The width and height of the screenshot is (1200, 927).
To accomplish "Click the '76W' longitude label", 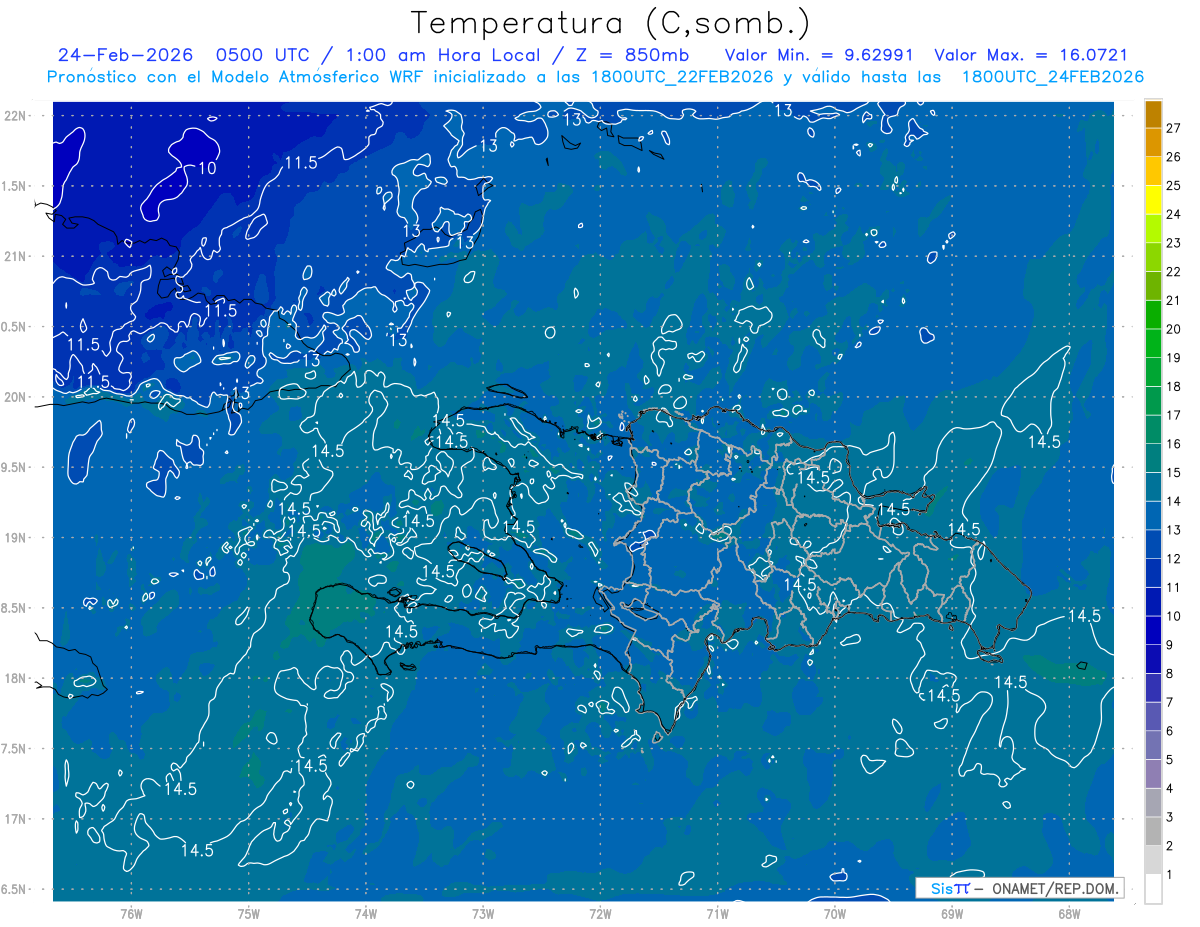I will click(131, 914).
